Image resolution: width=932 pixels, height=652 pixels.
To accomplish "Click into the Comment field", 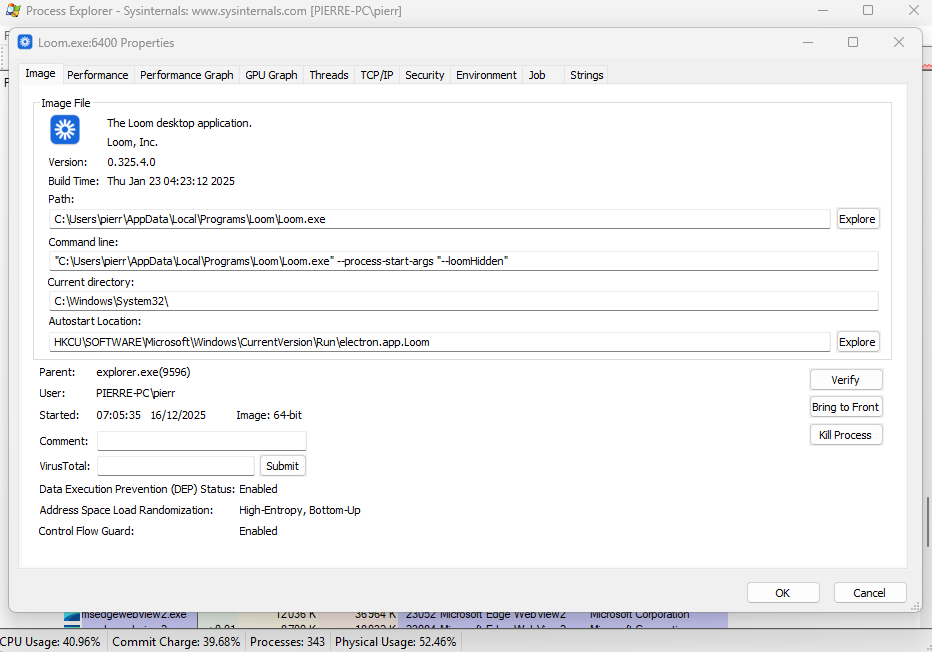I will click(x=201, y=441).
